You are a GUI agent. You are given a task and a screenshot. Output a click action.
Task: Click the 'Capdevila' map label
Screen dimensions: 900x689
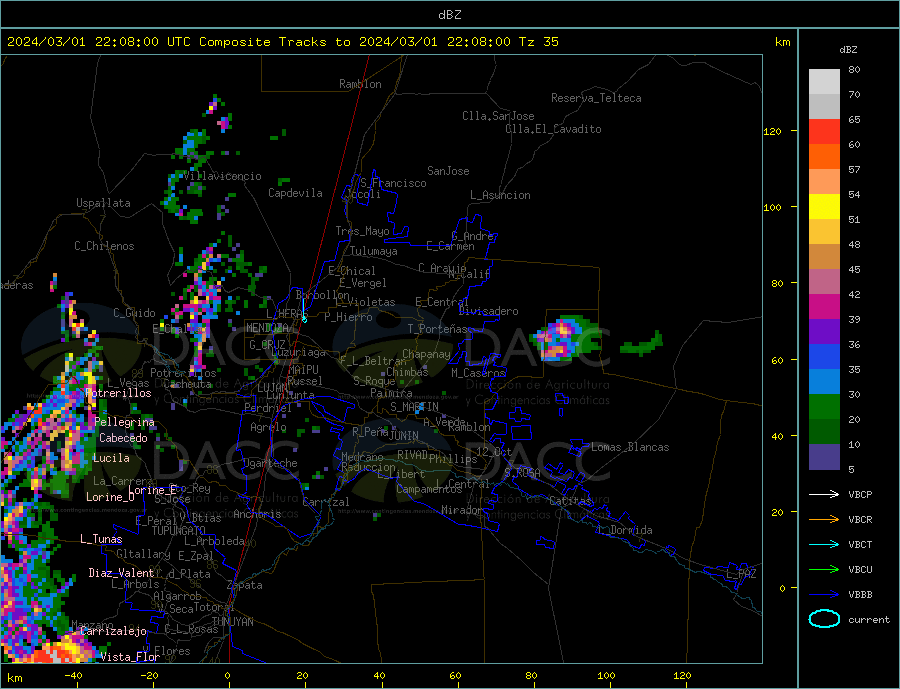point(295,193)
